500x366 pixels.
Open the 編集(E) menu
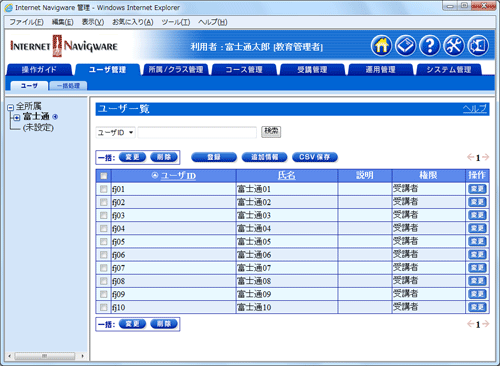point(62,22)
